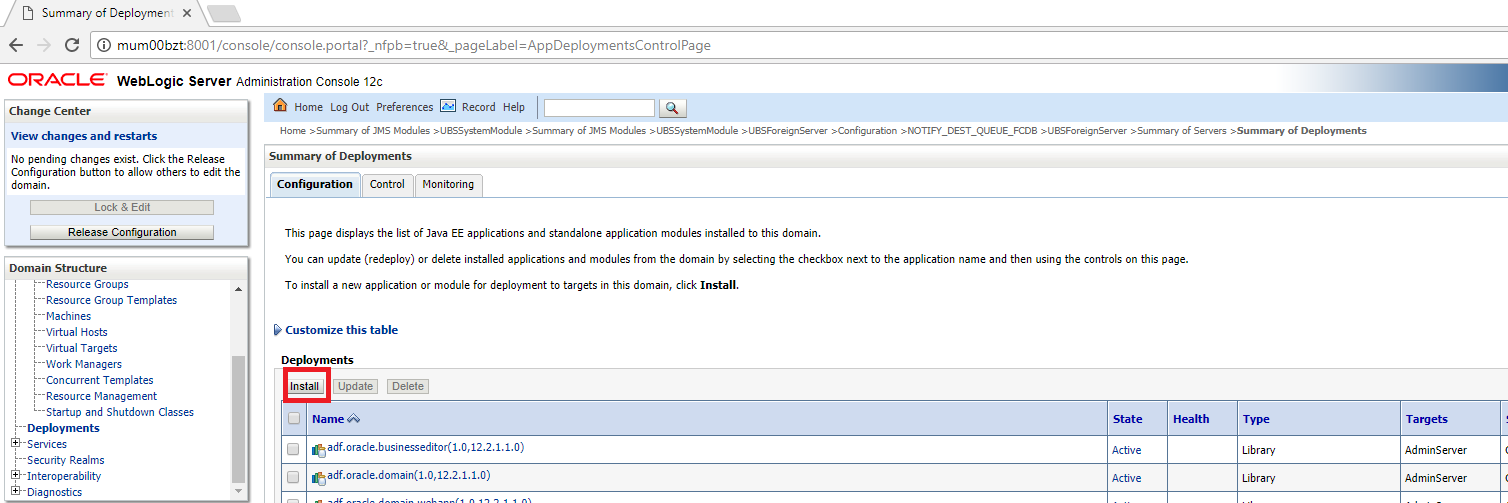Click the console search input field
The height and width of the screenshot is (503, 1508).
599,108
